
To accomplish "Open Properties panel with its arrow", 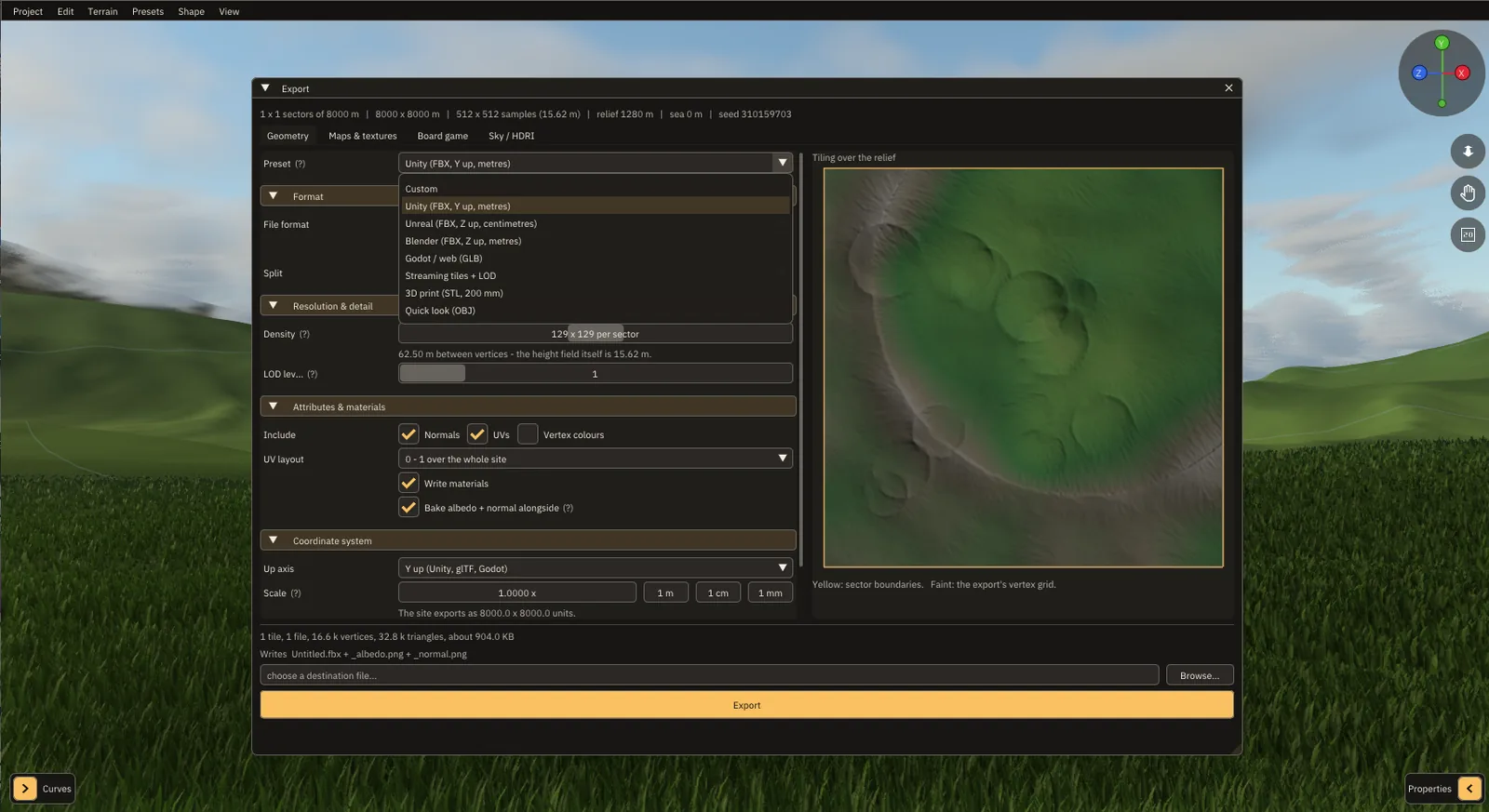I will [1469, 789].
